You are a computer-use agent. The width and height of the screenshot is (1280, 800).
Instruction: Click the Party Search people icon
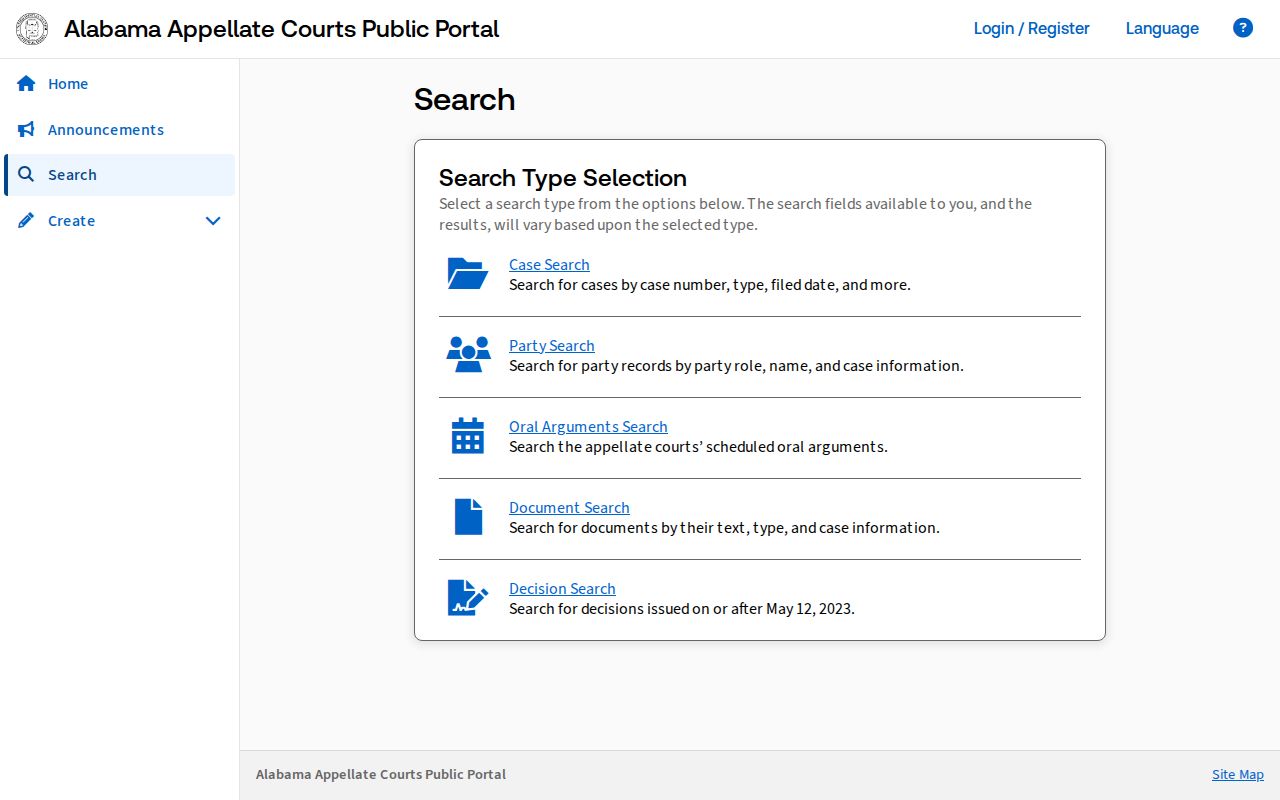468,355
